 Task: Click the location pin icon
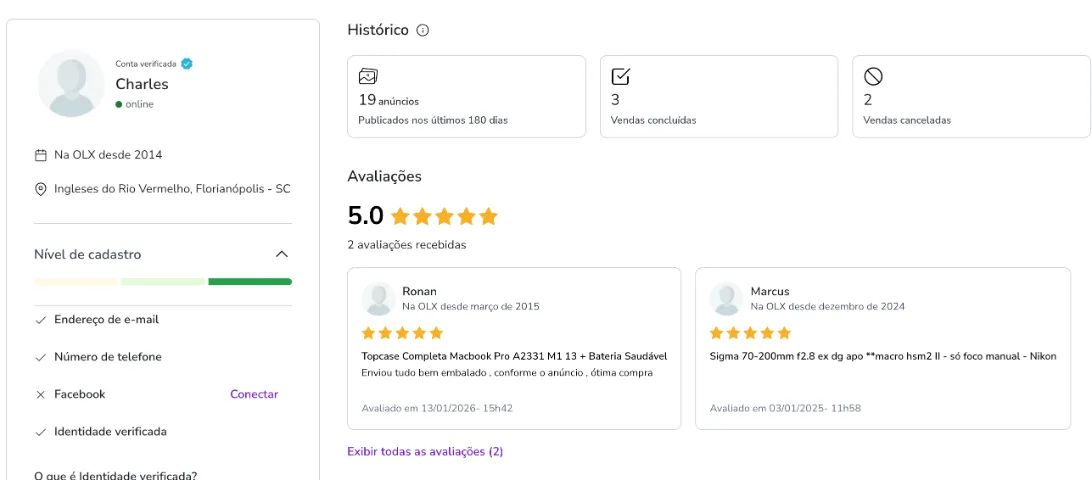click(41, 189)
